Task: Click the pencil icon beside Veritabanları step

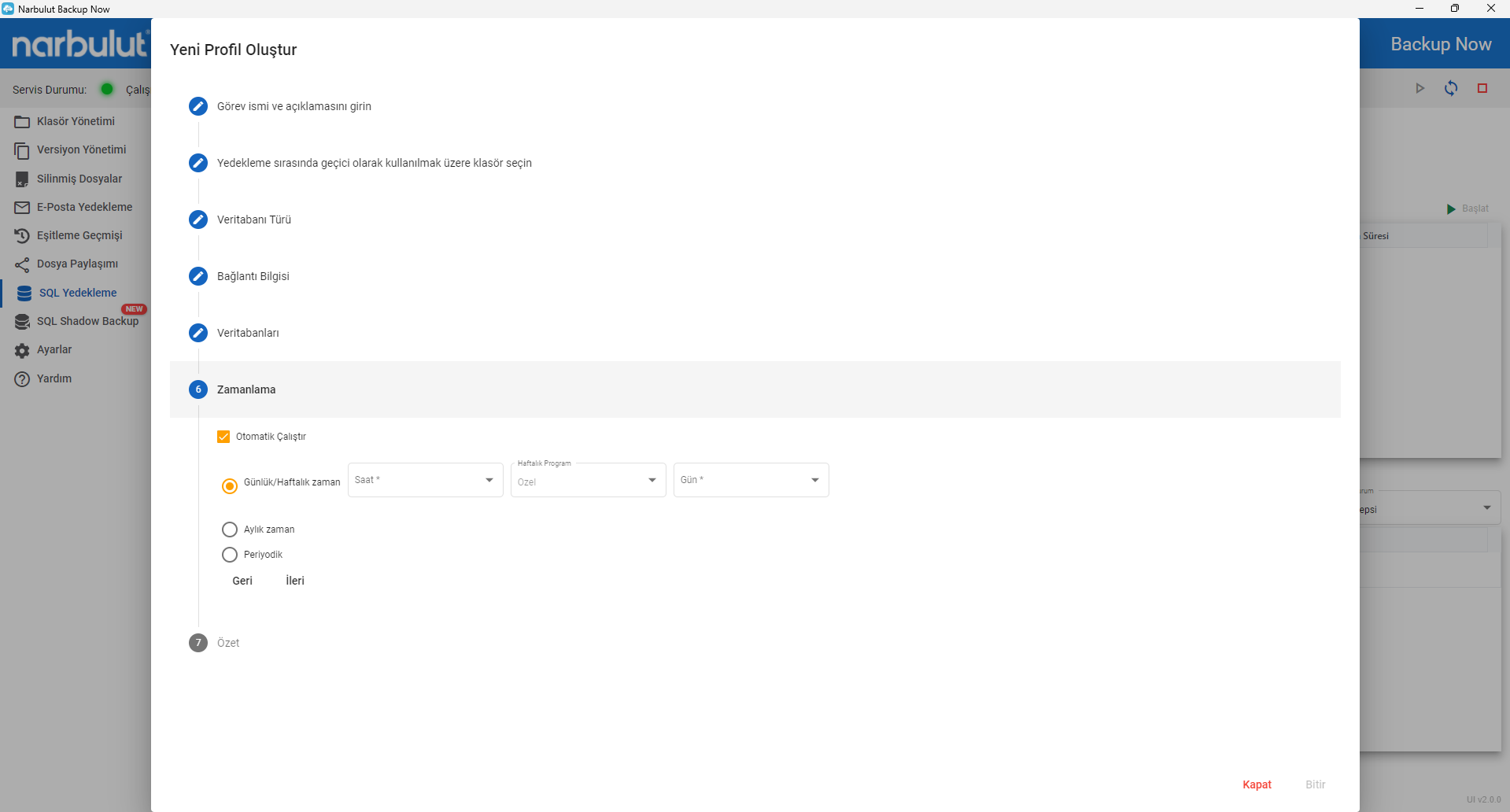Action: point(198,333)
